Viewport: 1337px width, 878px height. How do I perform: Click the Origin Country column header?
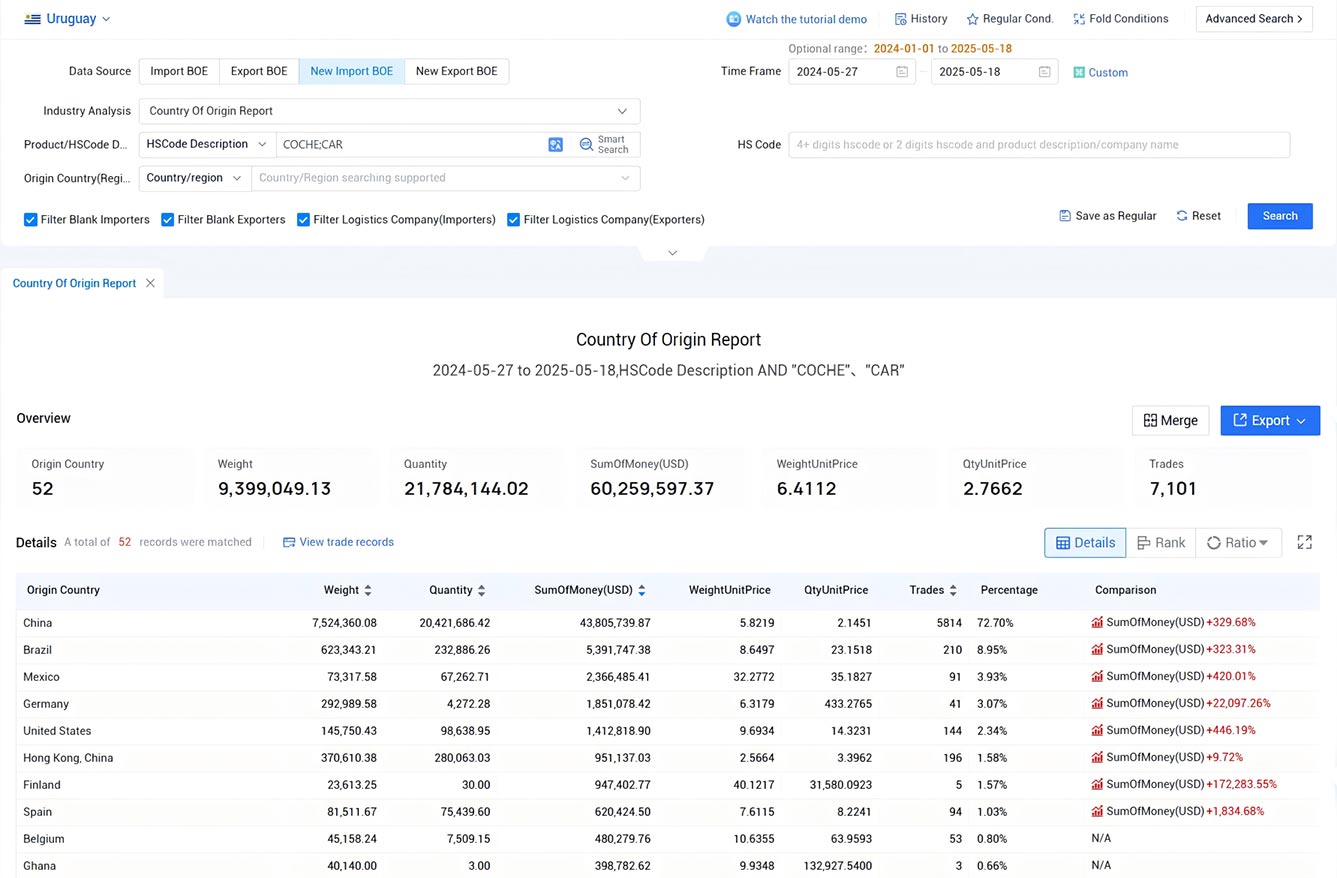point(63,590)
